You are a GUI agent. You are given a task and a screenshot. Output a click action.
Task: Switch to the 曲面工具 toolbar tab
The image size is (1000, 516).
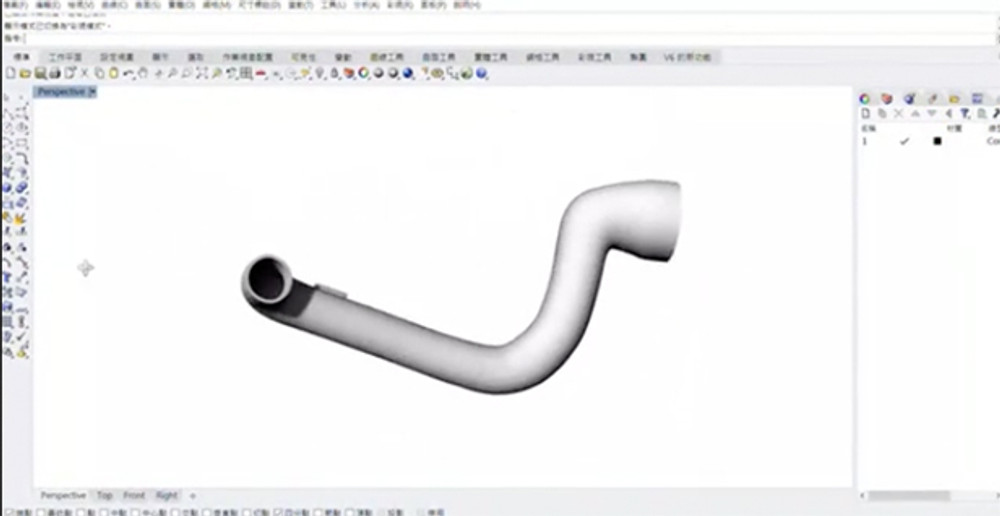[x=439, y=57]
